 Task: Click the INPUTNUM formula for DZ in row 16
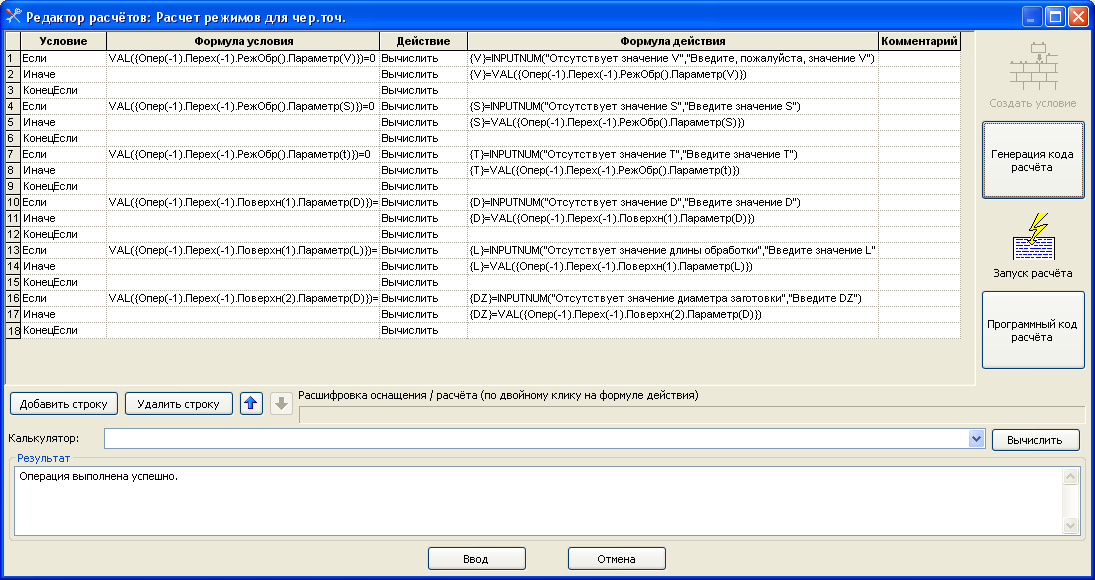point(665,298)
